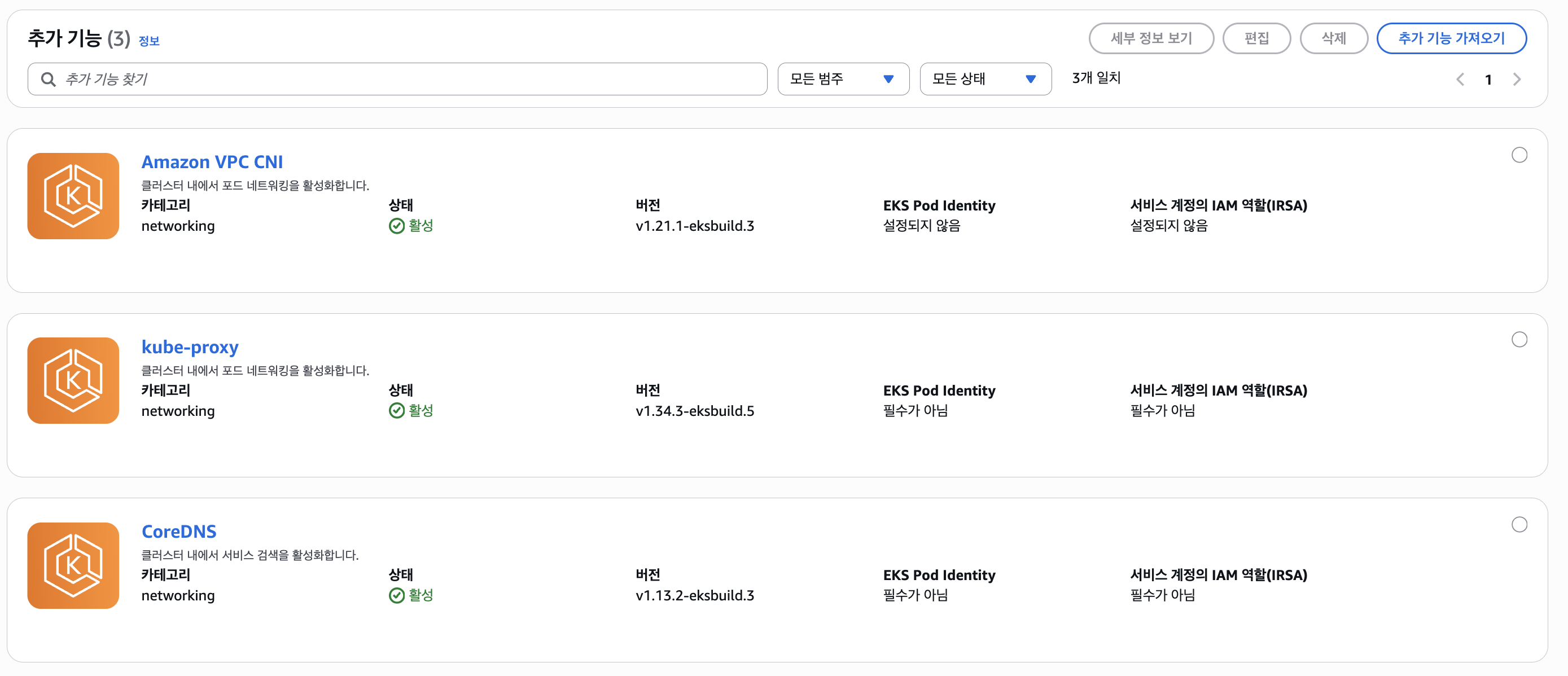Viewport: 1568px width, 676px height.
Task: Open the 모든 범주 category dropdown
Action: pos(843,79)
